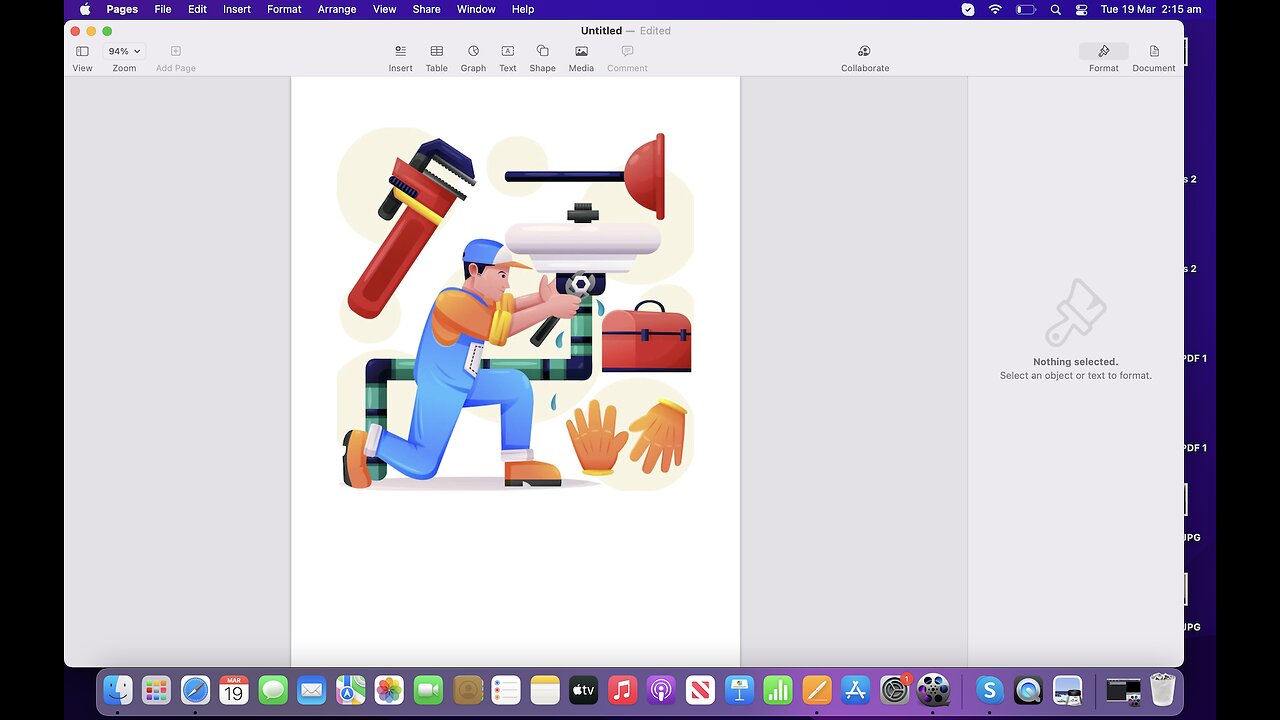This screenshot has height=720, width=1280.
Task: Open FaceTime in the Dock
Action: click(x=428, y=690)
